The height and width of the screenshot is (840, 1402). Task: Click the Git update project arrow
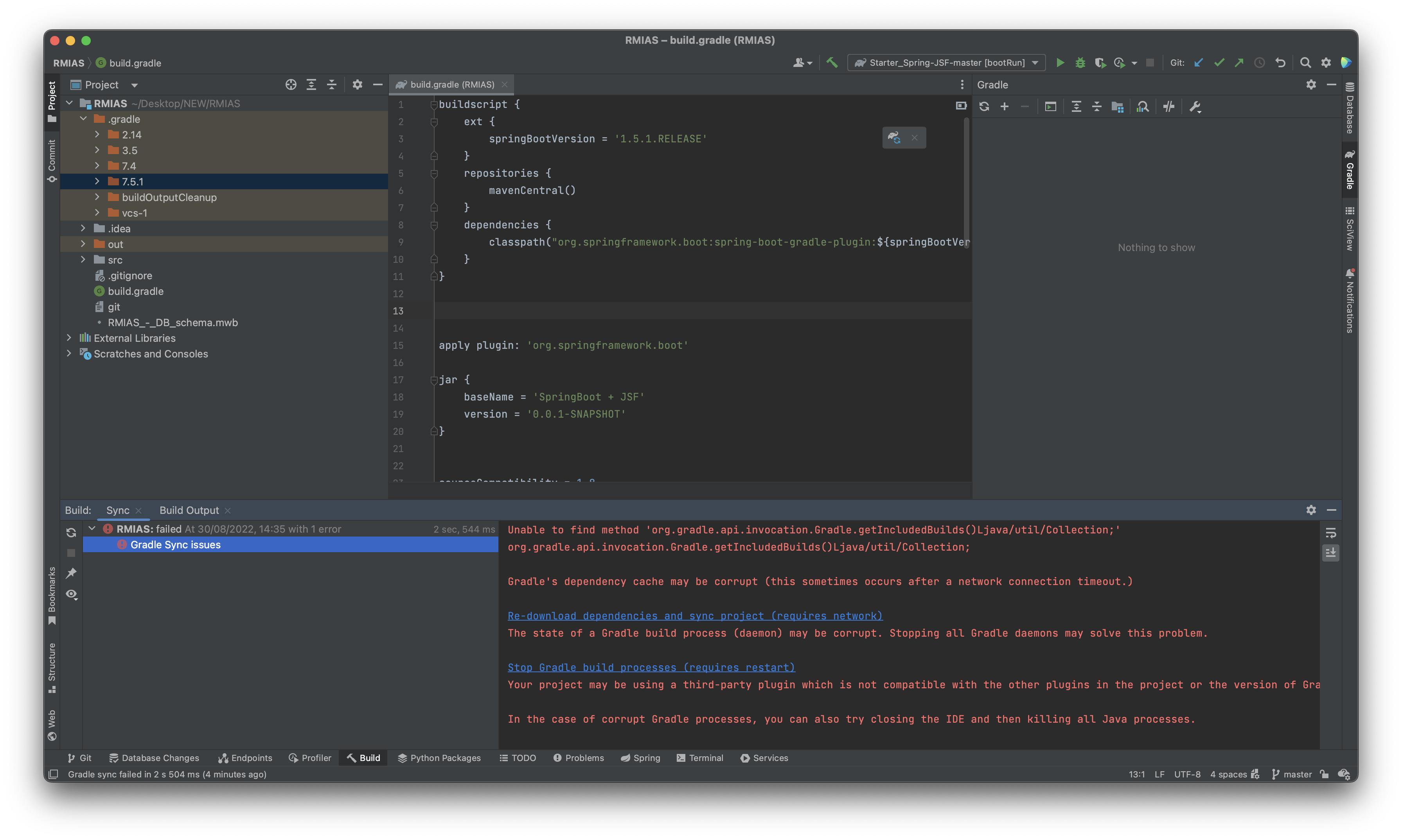[x=1199, y=63]
